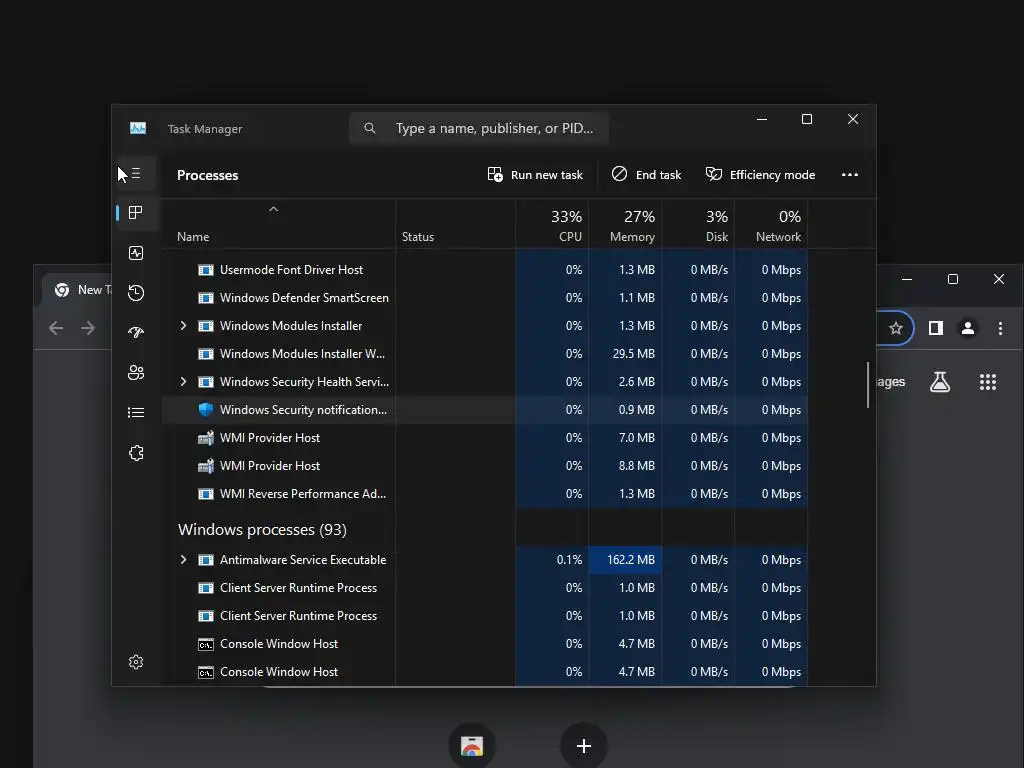The height and width of the screenshot is (768, 1024).
Task: Click 29.5 MB memory cell
Action: tap(625, 353)
